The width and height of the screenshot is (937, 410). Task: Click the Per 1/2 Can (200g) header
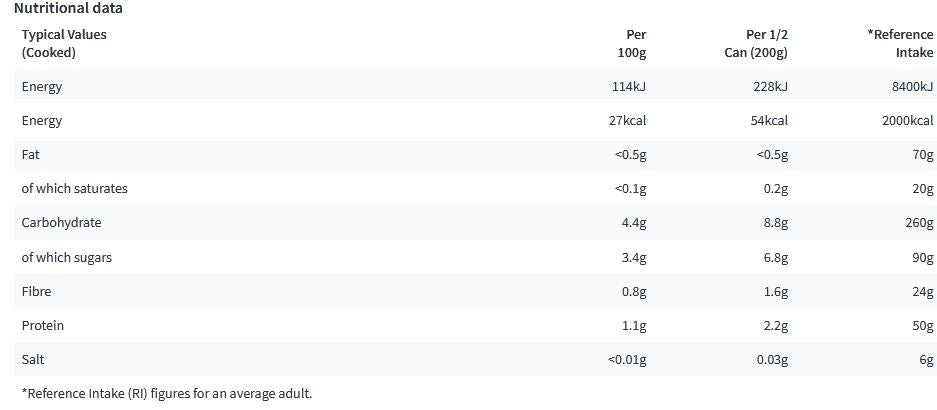pyautogui.click(x=756, y=43)
